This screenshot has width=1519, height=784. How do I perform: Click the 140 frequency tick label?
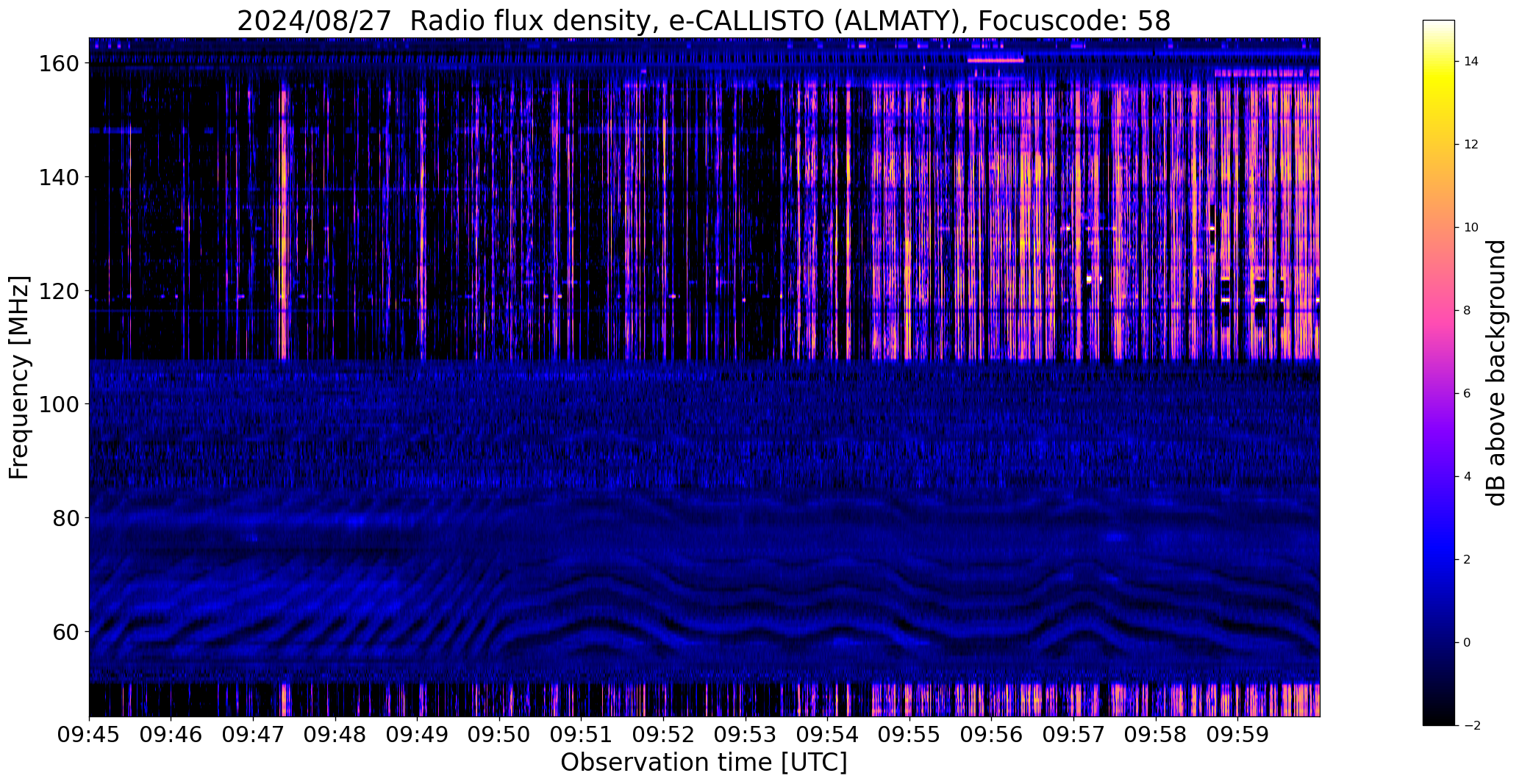(x=58, y=177)
